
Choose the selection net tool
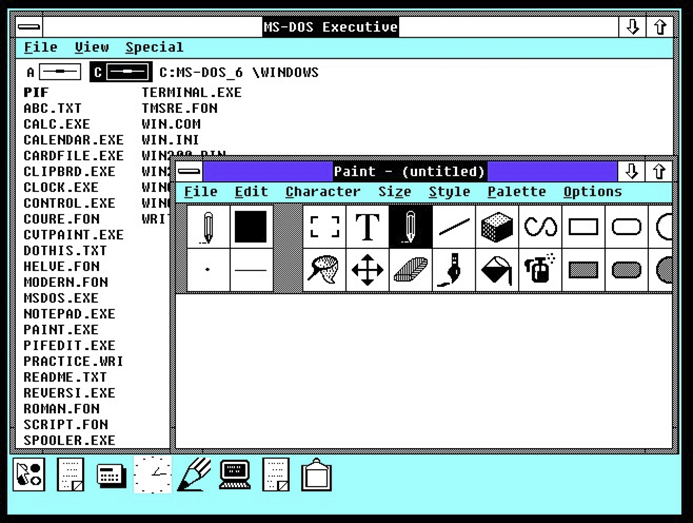click(x=324, y=270)
